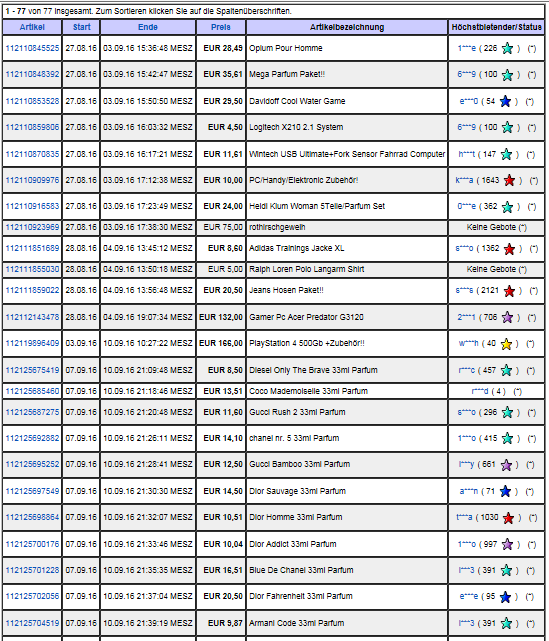This screenshot has width=549, height=641.
Task: Open article number 112111859022
Action: pyautogui.click(x=32, y=290)
